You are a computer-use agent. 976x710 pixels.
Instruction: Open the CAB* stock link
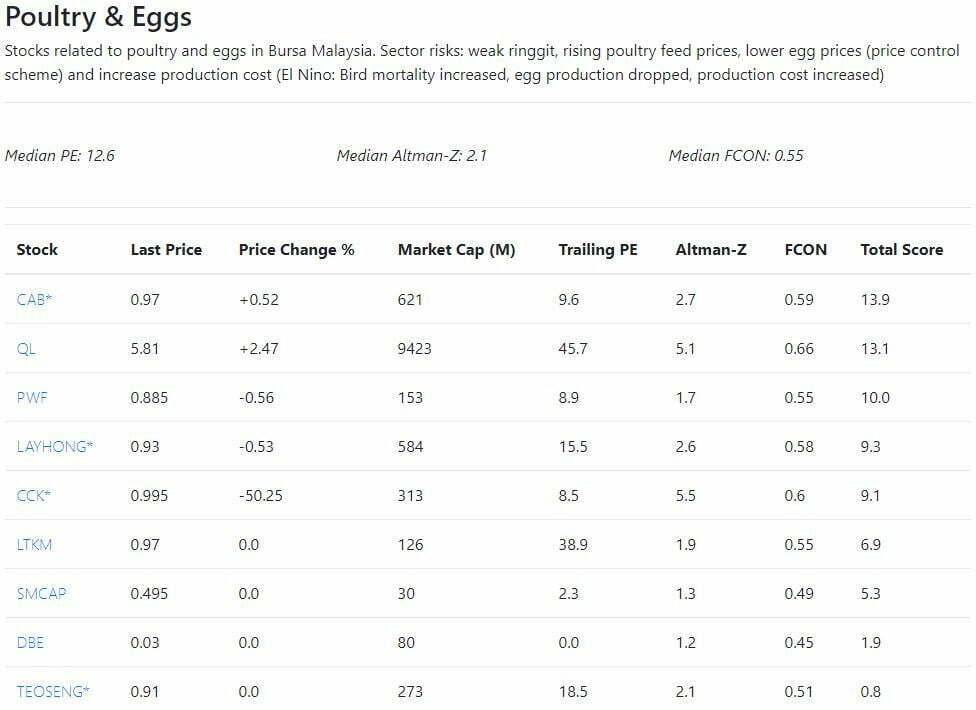pos(34,299)
